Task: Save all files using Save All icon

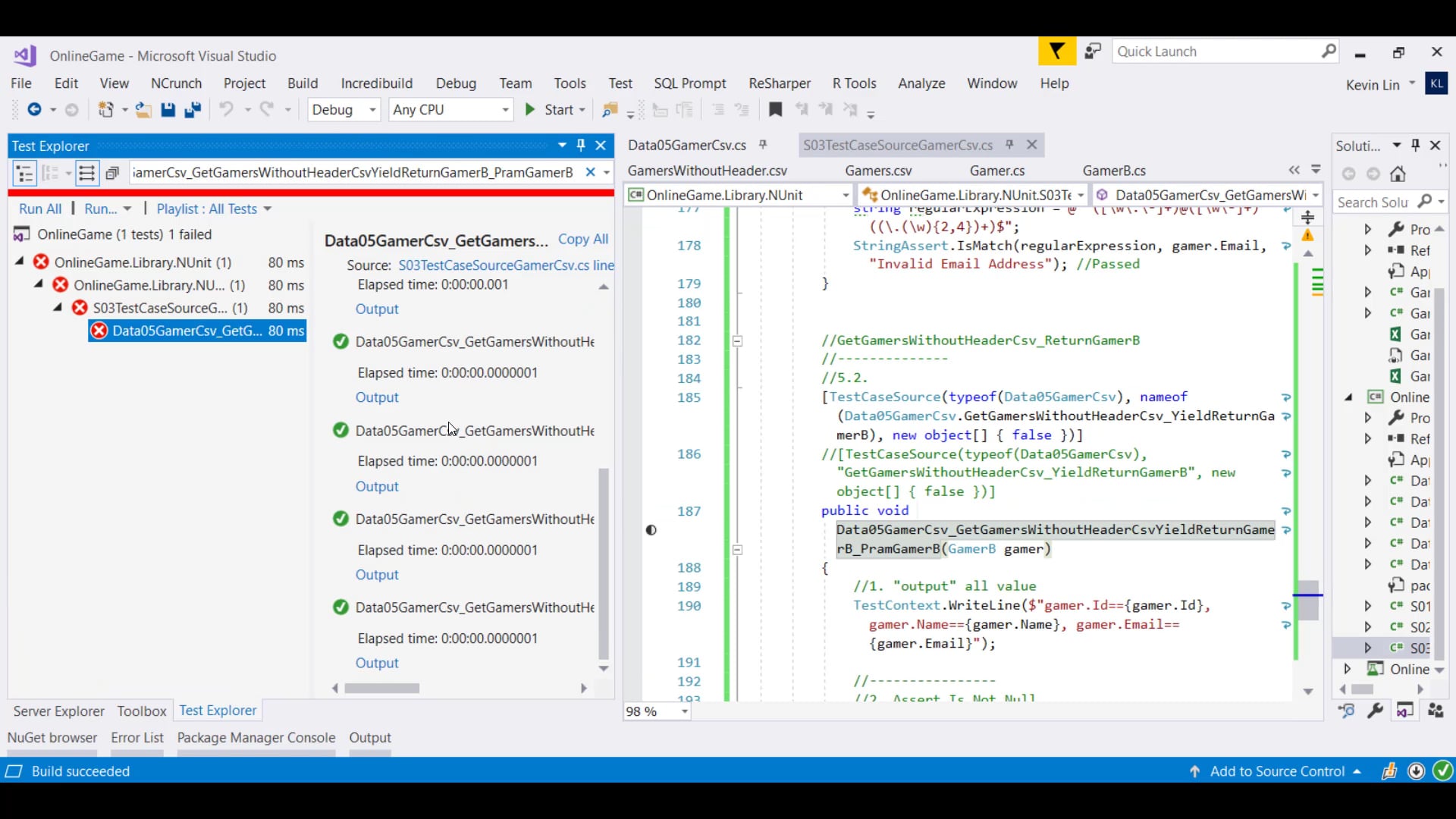Action: [193, 110]
